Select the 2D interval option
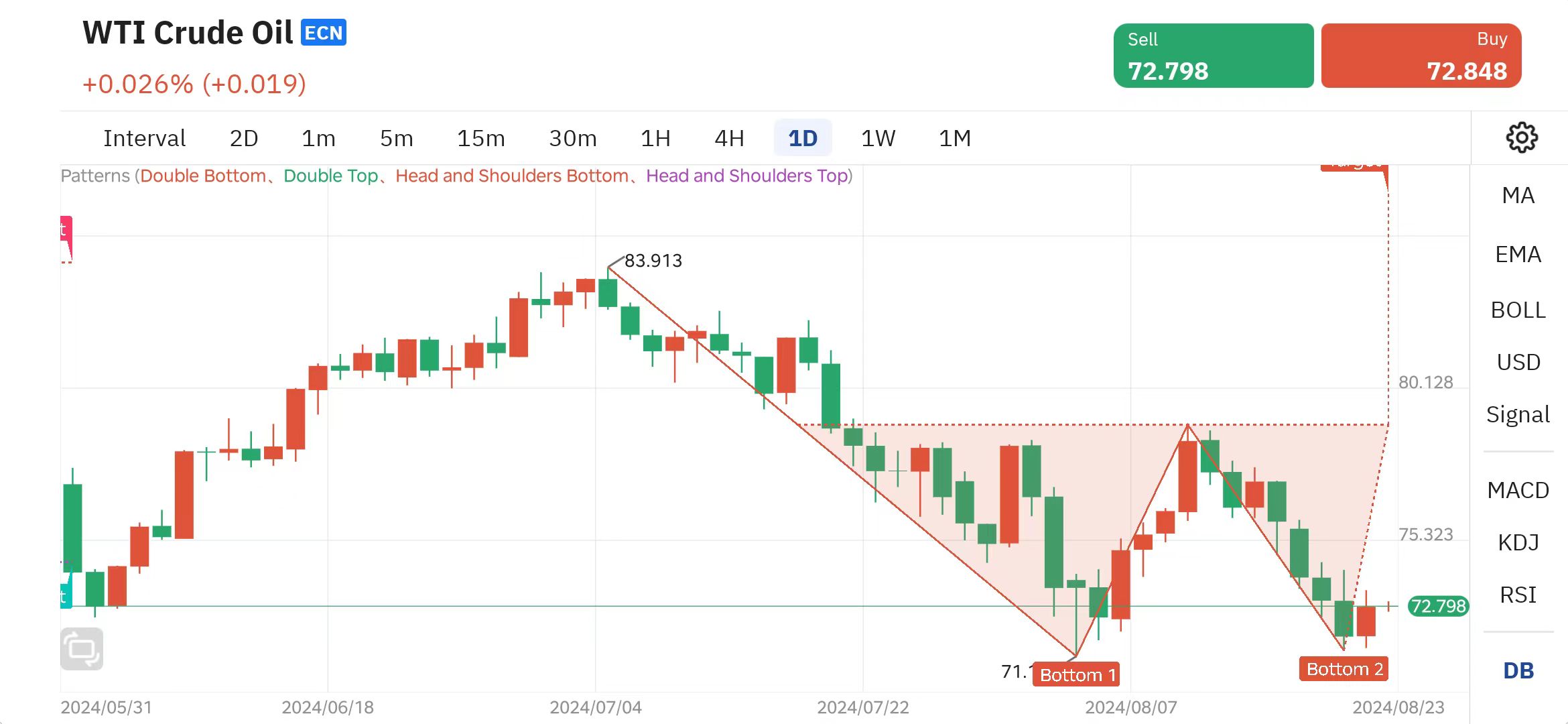 pyautogui.click(x=244, y=138)
